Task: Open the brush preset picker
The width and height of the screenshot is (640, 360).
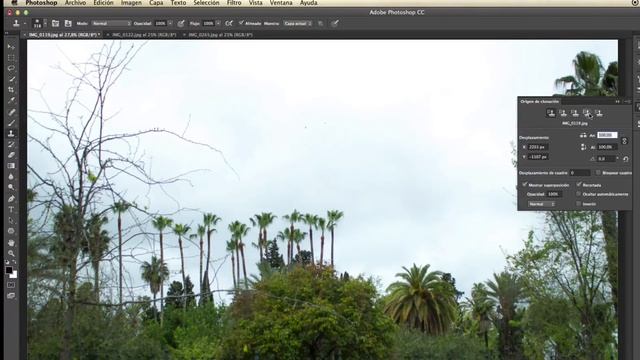Action: click(45, 24)
